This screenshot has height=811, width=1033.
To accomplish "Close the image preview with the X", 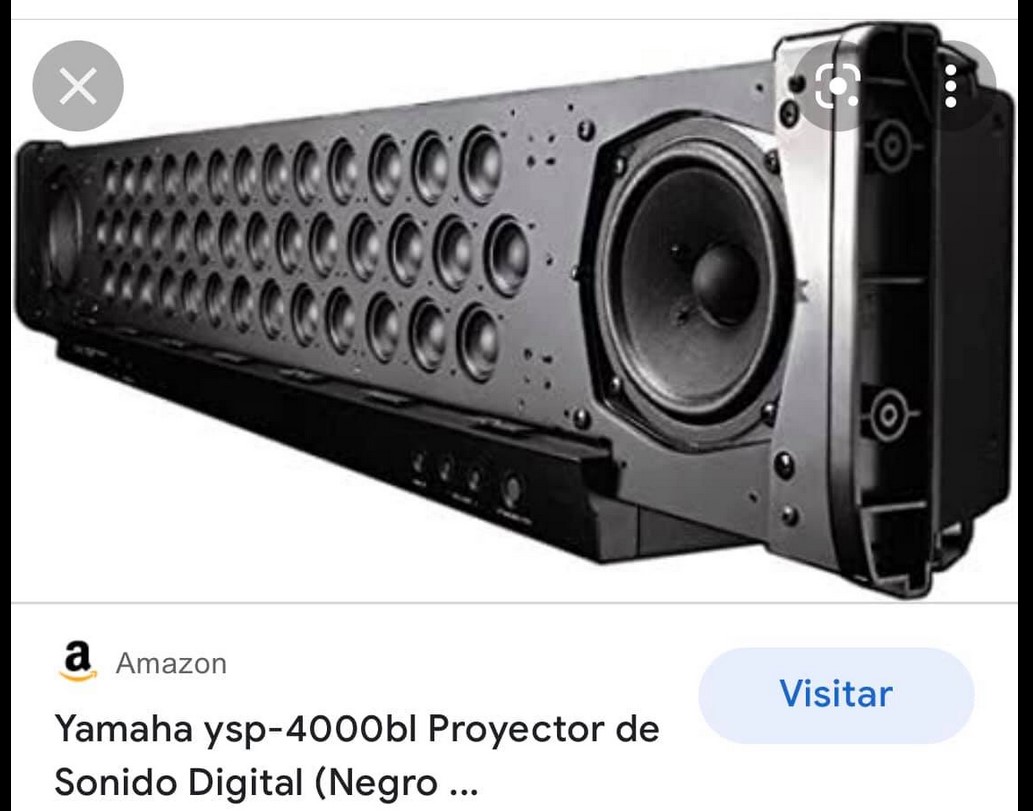I will click(x=78, y=86).
